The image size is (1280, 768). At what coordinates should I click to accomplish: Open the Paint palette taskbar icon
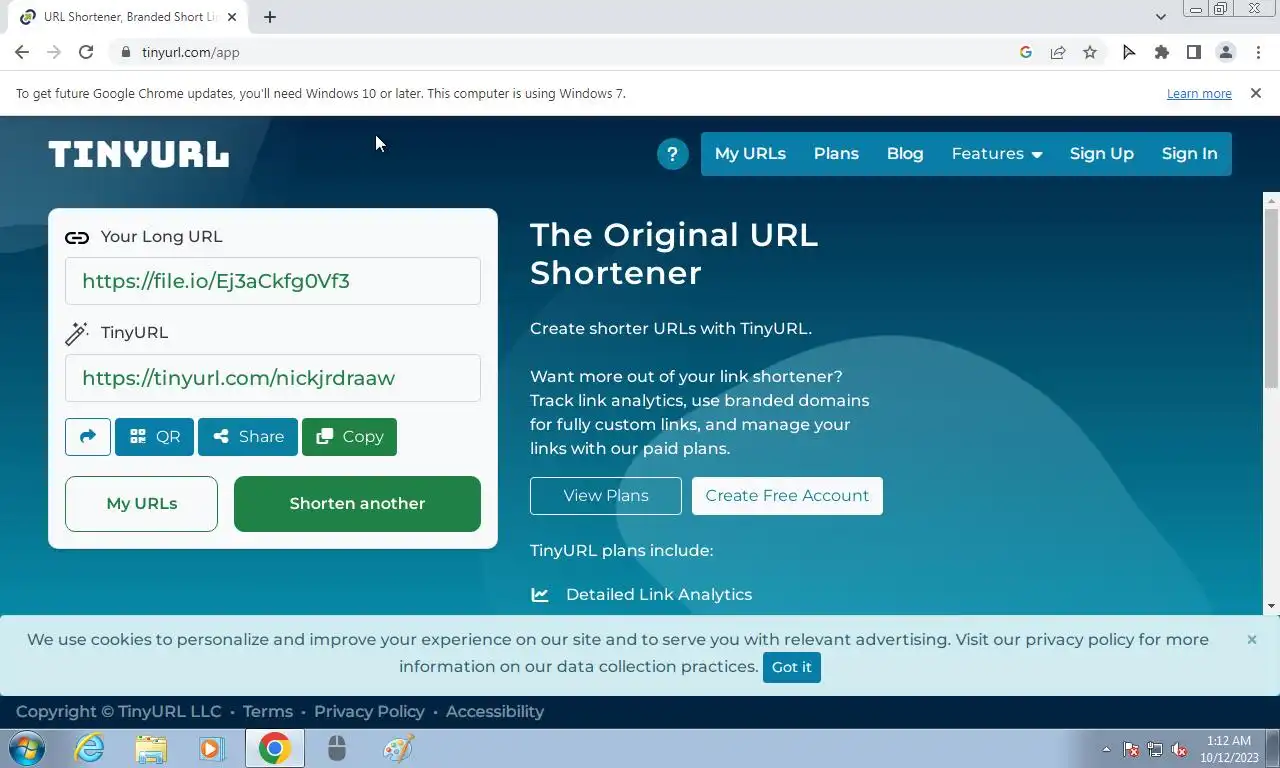pos(398,748)
